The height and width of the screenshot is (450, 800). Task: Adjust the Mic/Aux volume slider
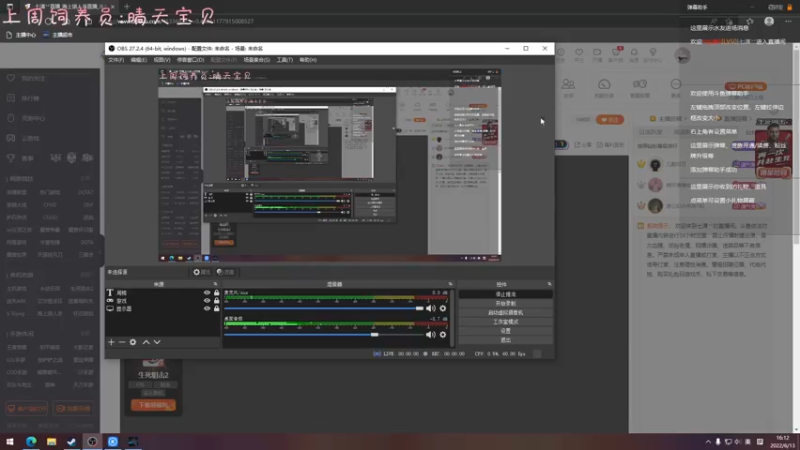[324, 308]
